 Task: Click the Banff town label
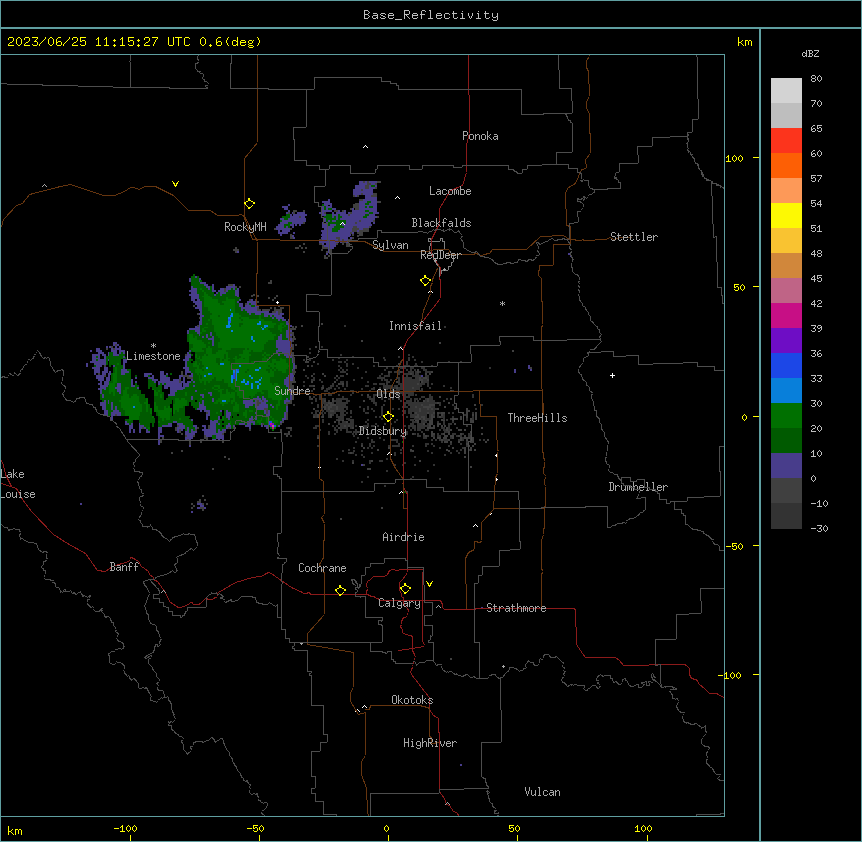click(124, 567)
